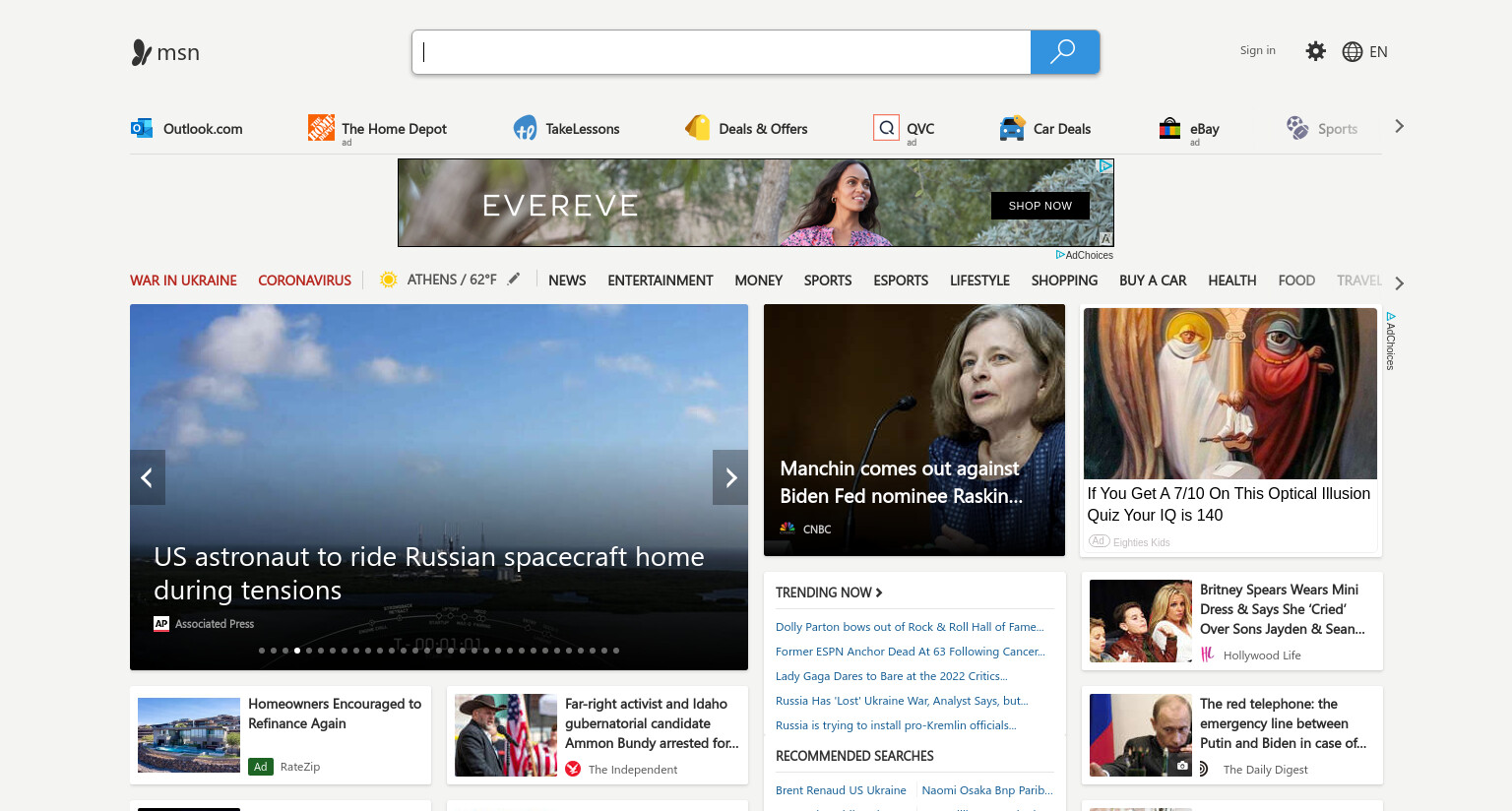Open the language globe icon

tap(1353, 52)
